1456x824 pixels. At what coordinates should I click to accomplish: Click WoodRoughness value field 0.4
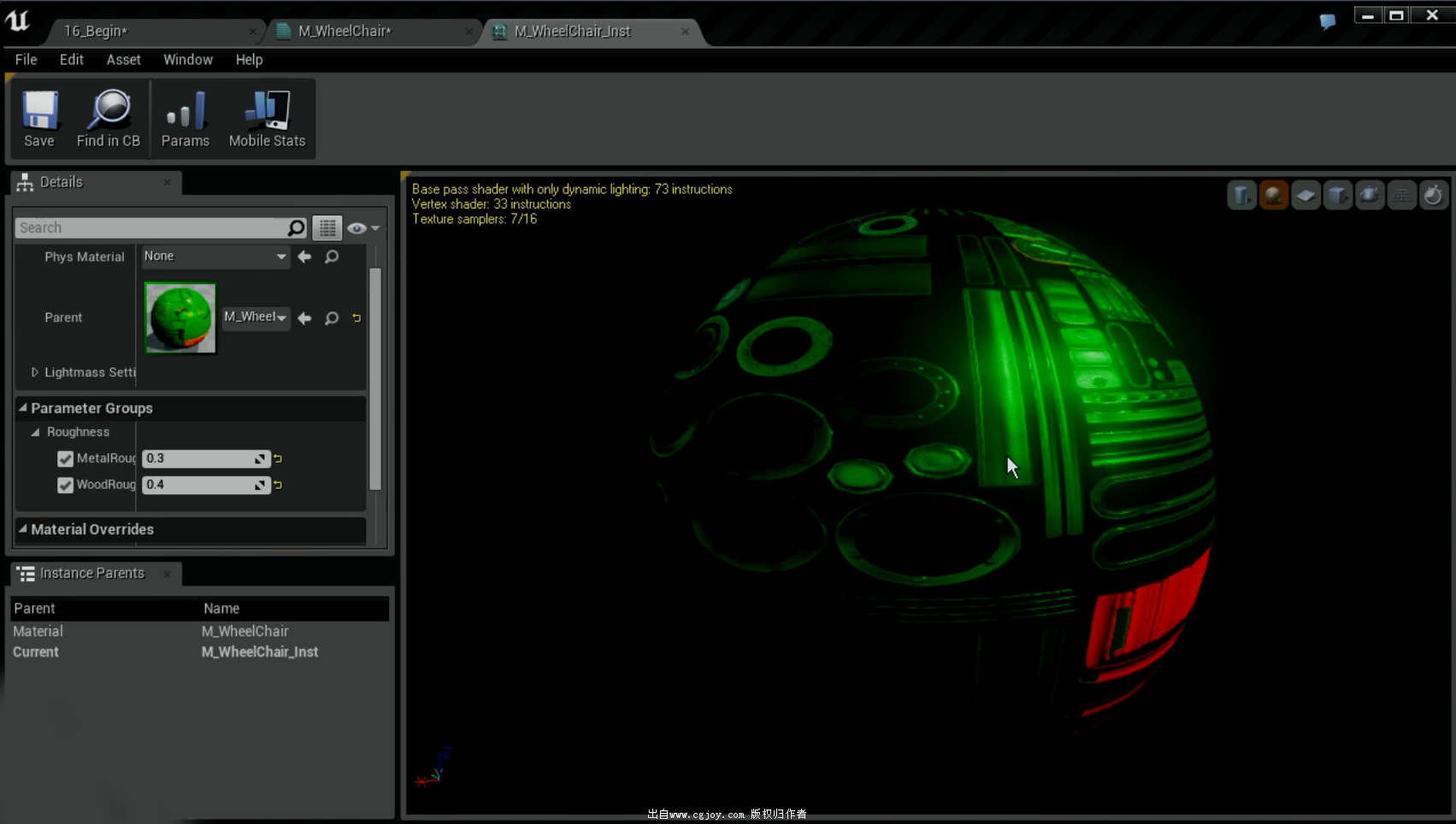pyautogui.click(x=206, y=485)
